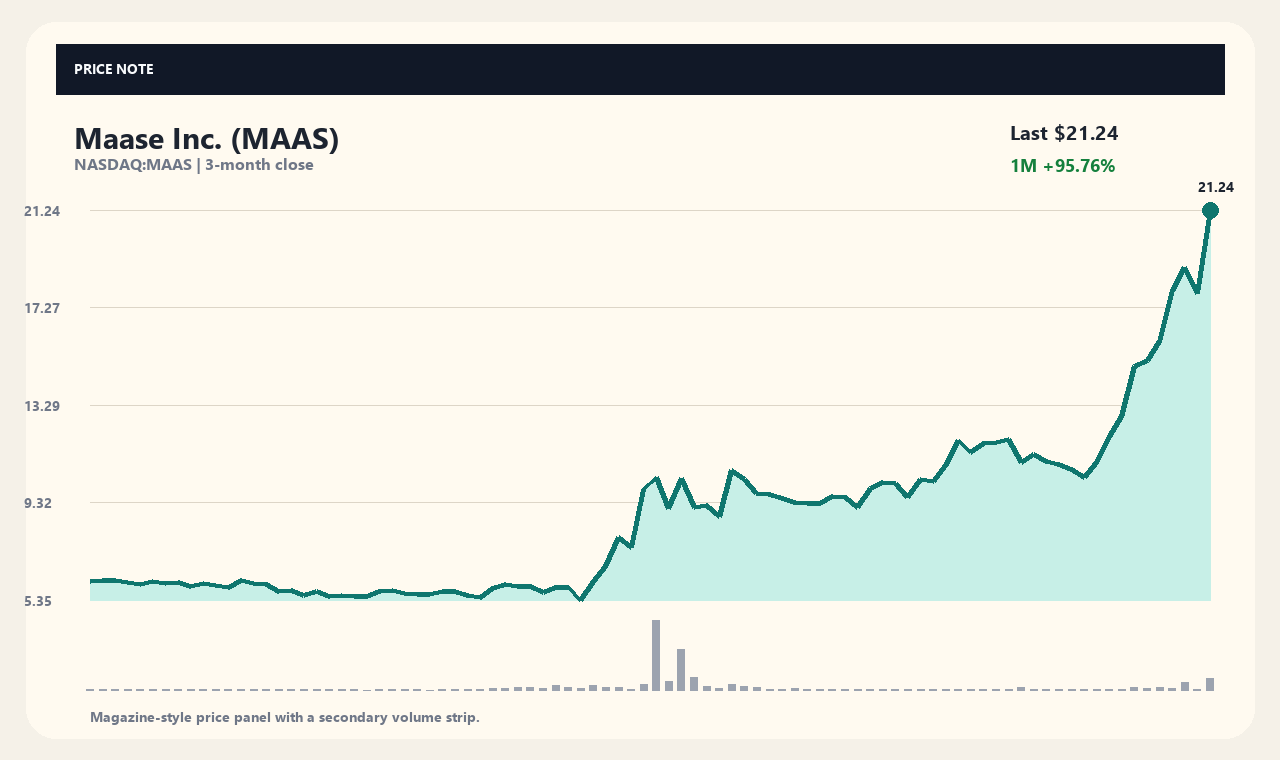Click the last volume bar at the right
Viewport: 1280px width, 760px height.
tap(1210, 684)
